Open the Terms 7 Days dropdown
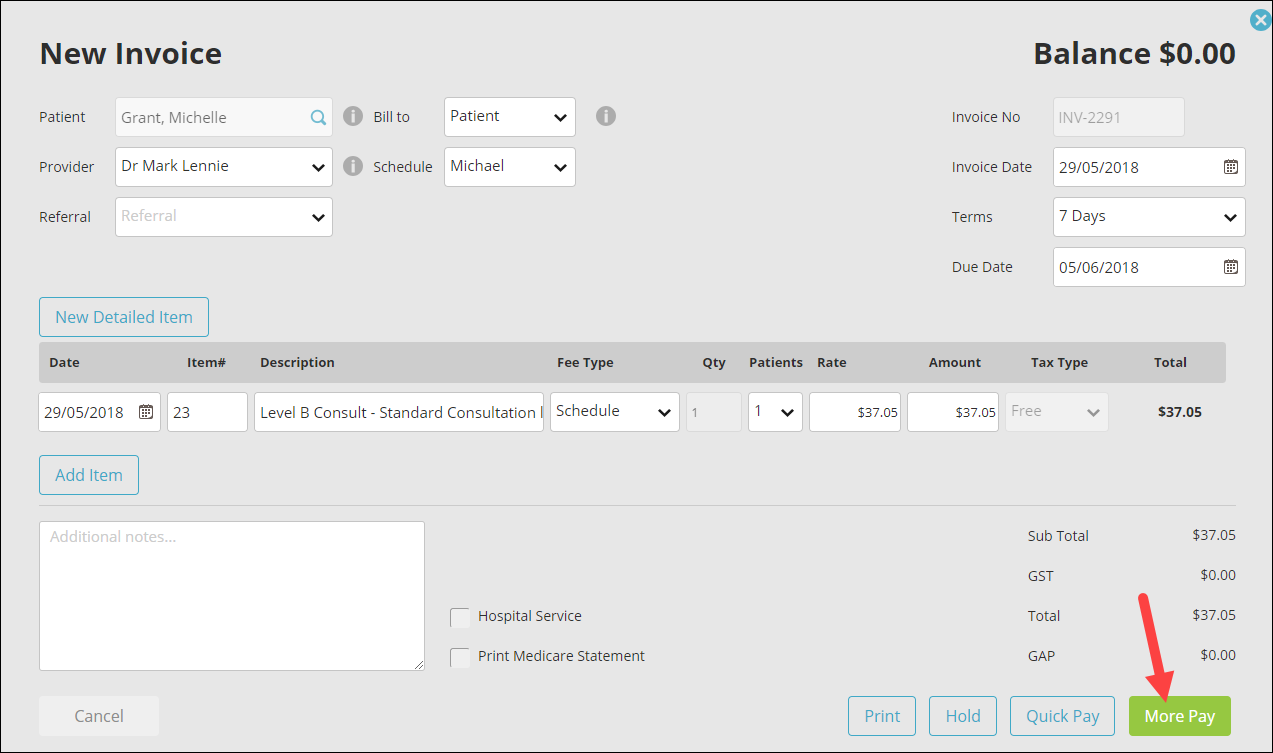This screenshot has width=1273, height=753. coord(1149,217)
